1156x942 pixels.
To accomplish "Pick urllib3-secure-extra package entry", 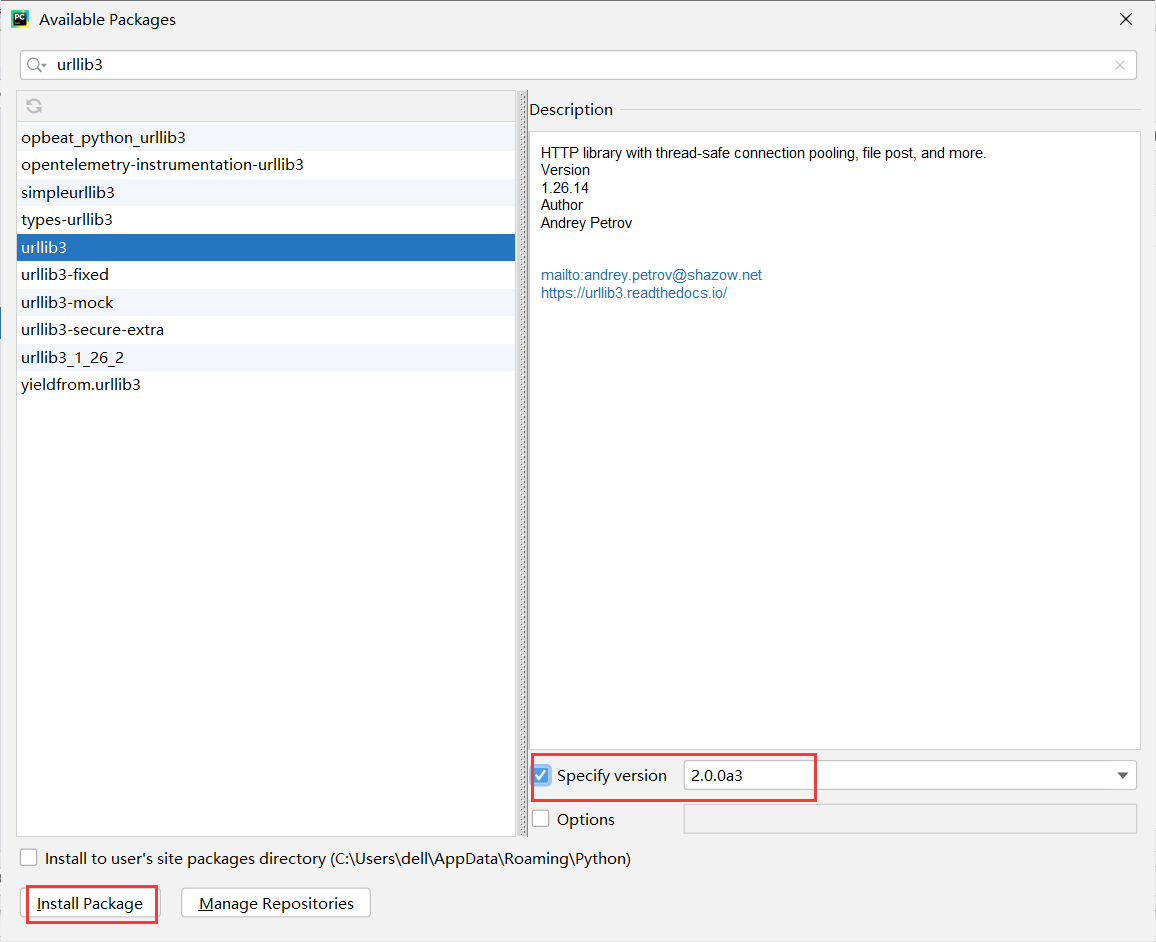I will (x=92, y=329).
